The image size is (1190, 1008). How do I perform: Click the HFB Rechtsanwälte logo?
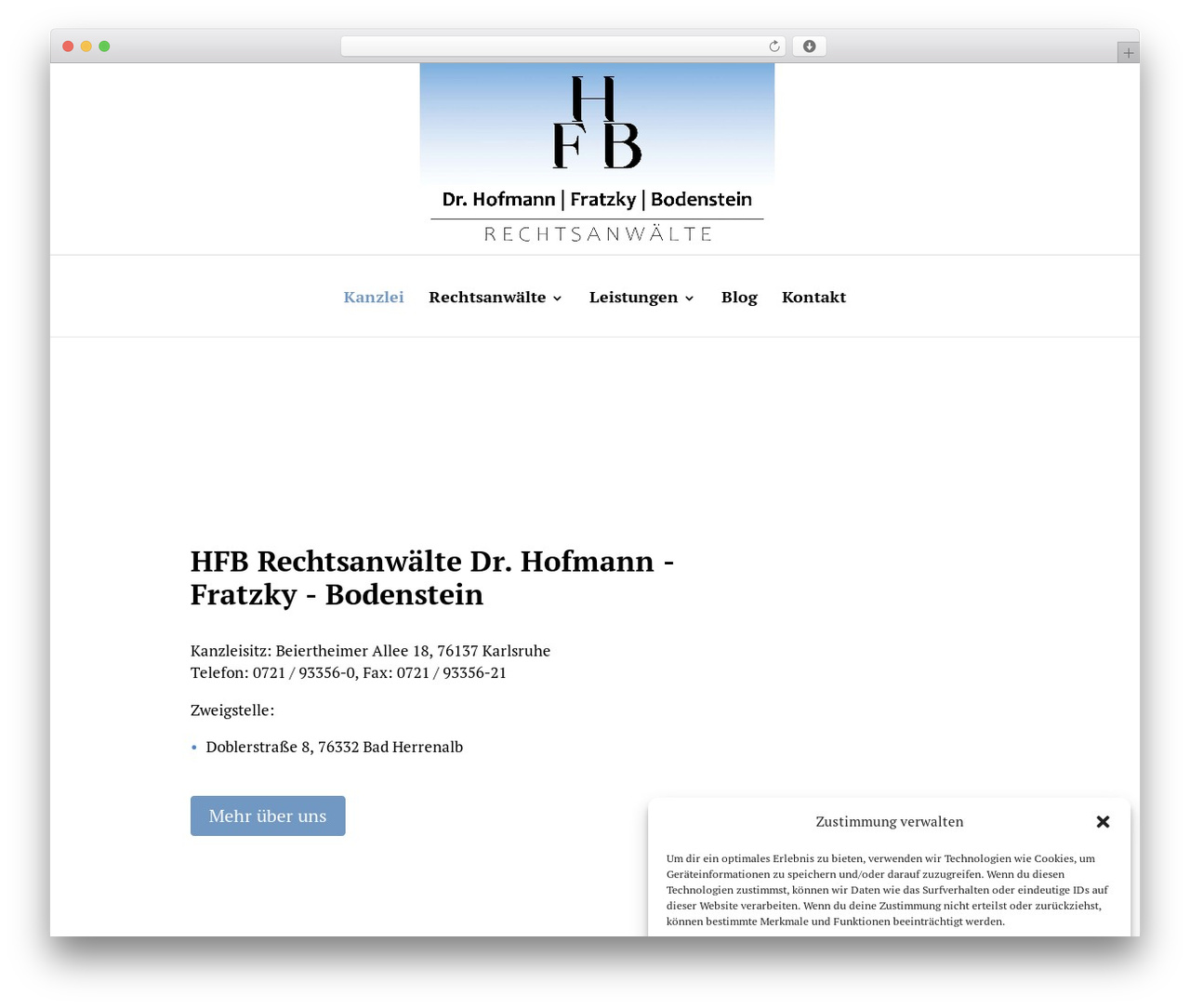pos(597,157)
